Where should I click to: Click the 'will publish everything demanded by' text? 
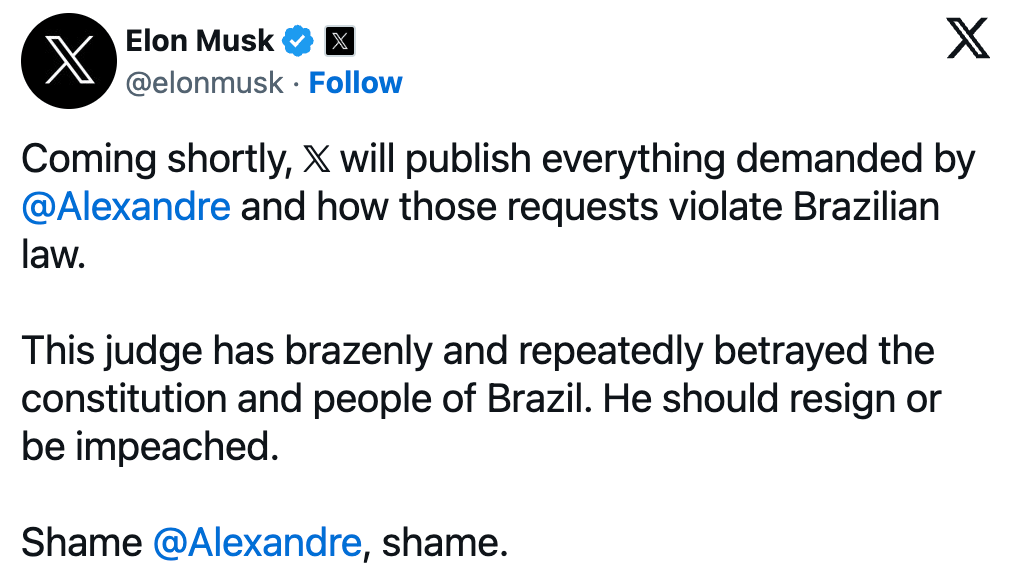click(x=658, y=159)
